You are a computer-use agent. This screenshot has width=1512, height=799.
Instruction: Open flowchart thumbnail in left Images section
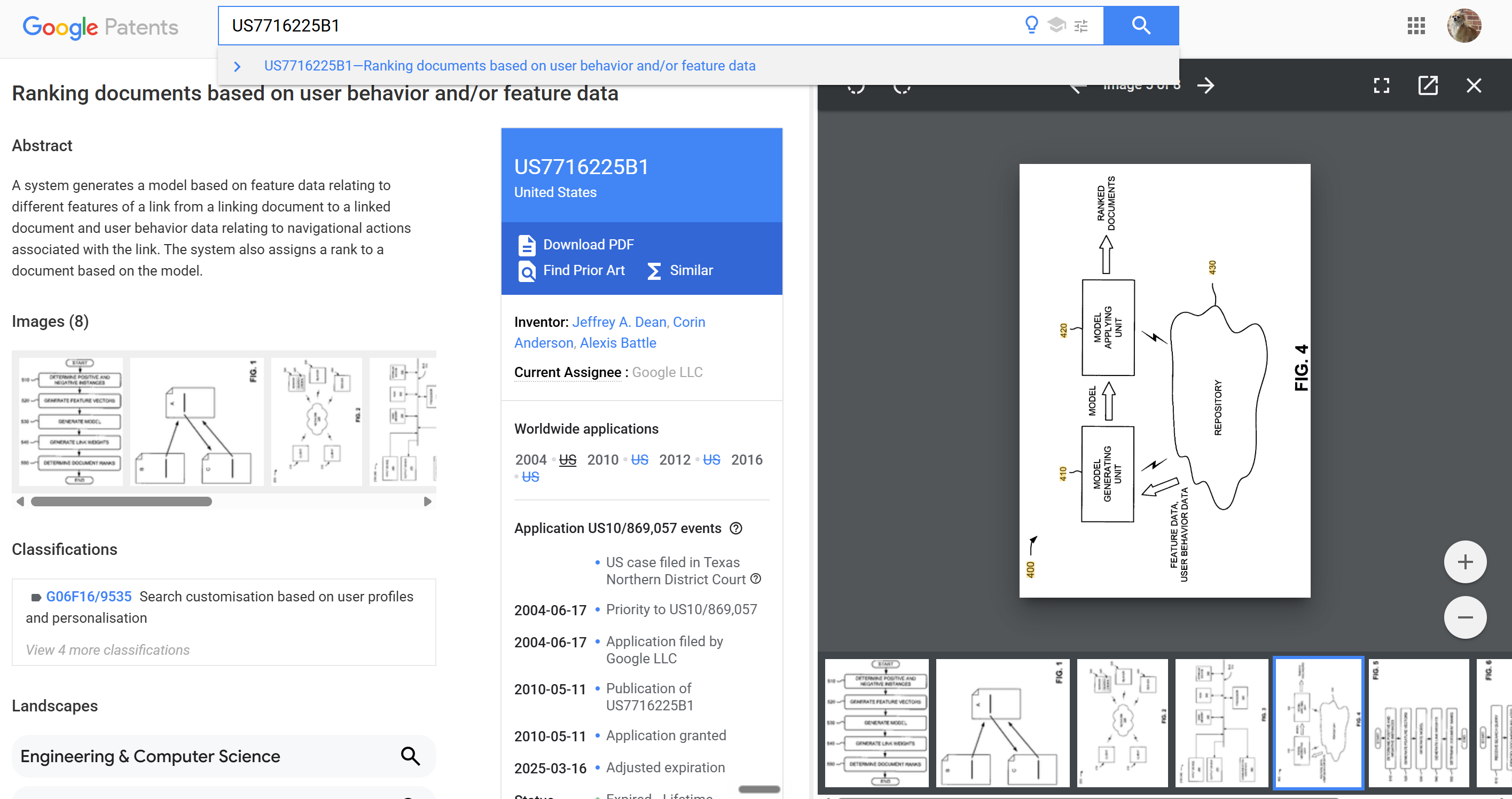point(71,421)
